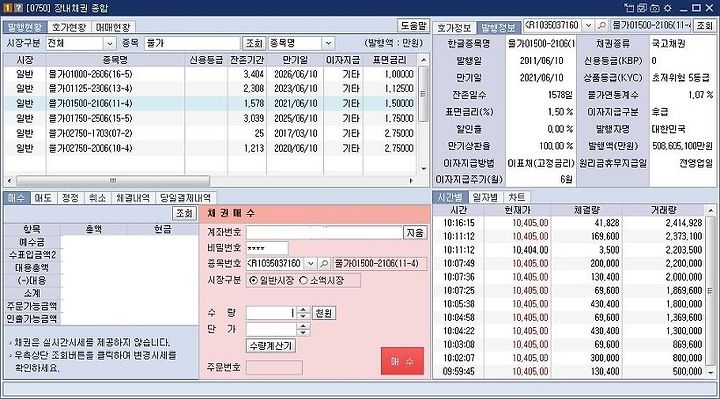Click the bond list horizontal scrollbar's right arrow
This screenshot has height=399, width=720.
pos(411,180)
